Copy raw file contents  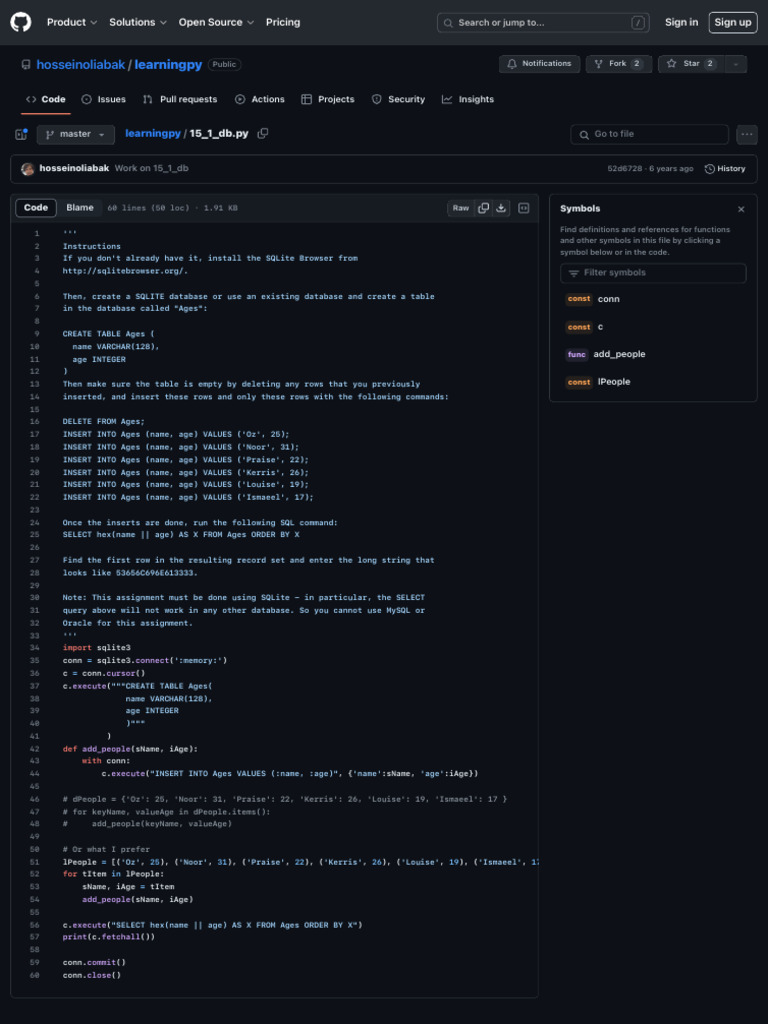tap(483, 208)
